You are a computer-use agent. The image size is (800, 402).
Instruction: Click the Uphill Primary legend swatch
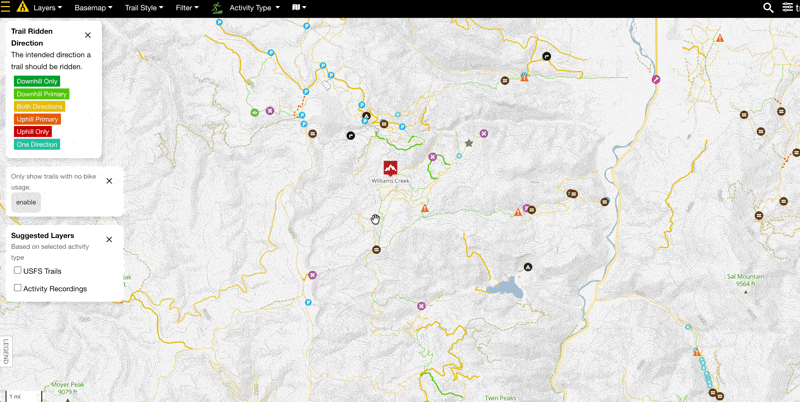37,119
